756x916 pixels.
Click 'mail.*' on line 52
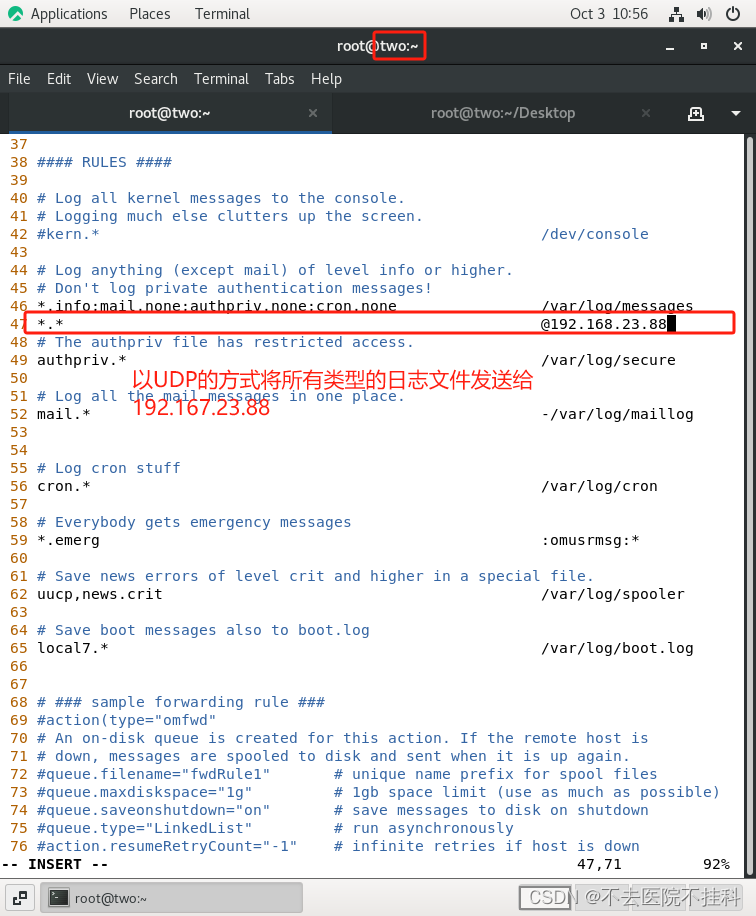[x=64, y=414]
